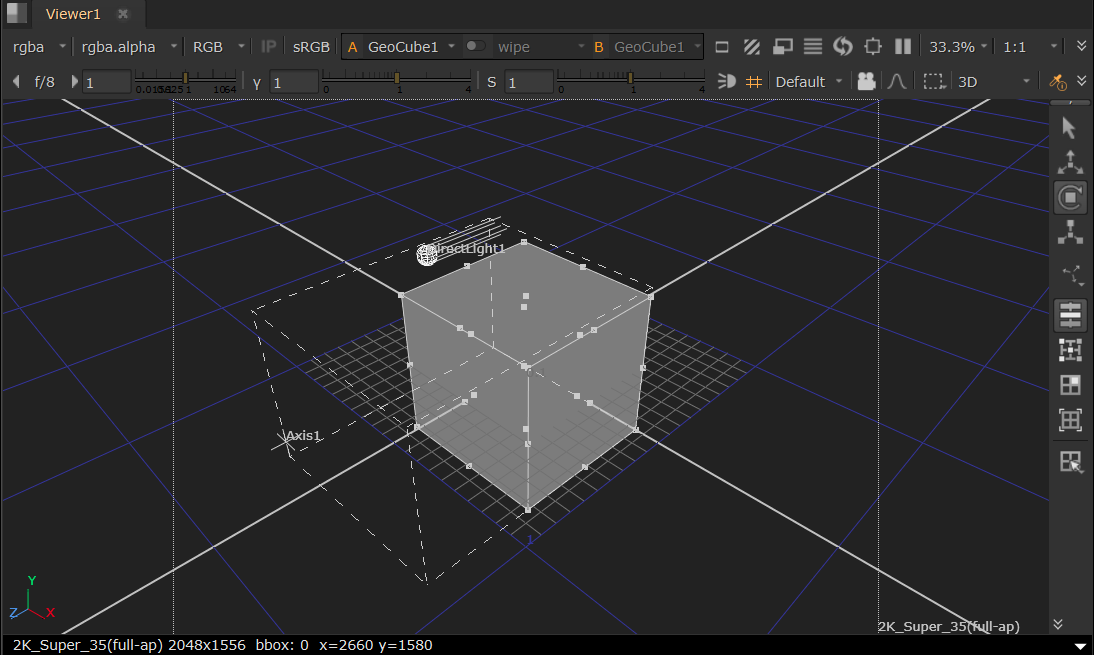Click the camera lock icon
The image size is (1094, 655).
coord(866,82)
